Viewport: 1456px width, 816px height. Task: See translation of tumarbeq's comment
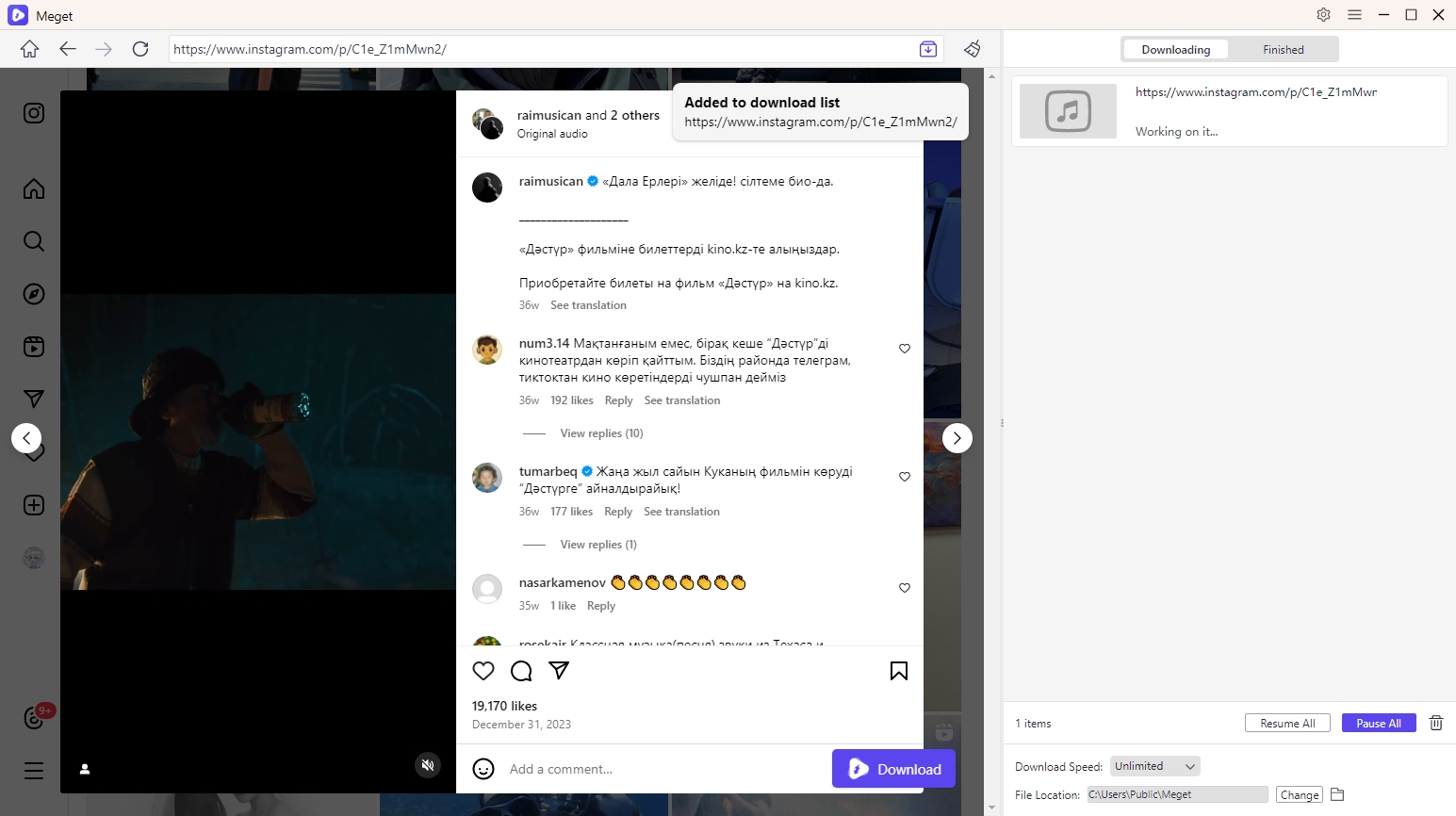pos(681,512)
